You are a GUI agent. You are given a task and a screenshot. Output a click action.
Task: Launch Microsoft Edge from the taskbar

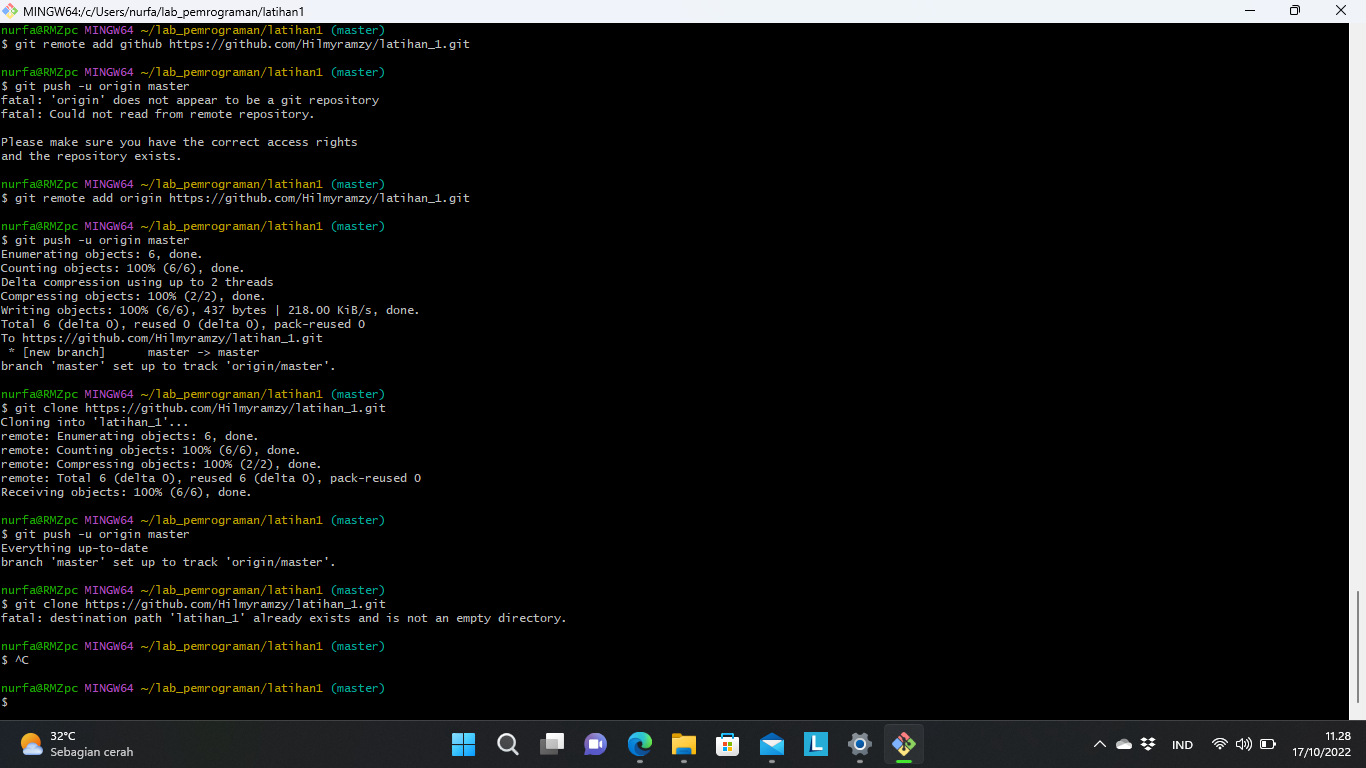coord(639,744)
